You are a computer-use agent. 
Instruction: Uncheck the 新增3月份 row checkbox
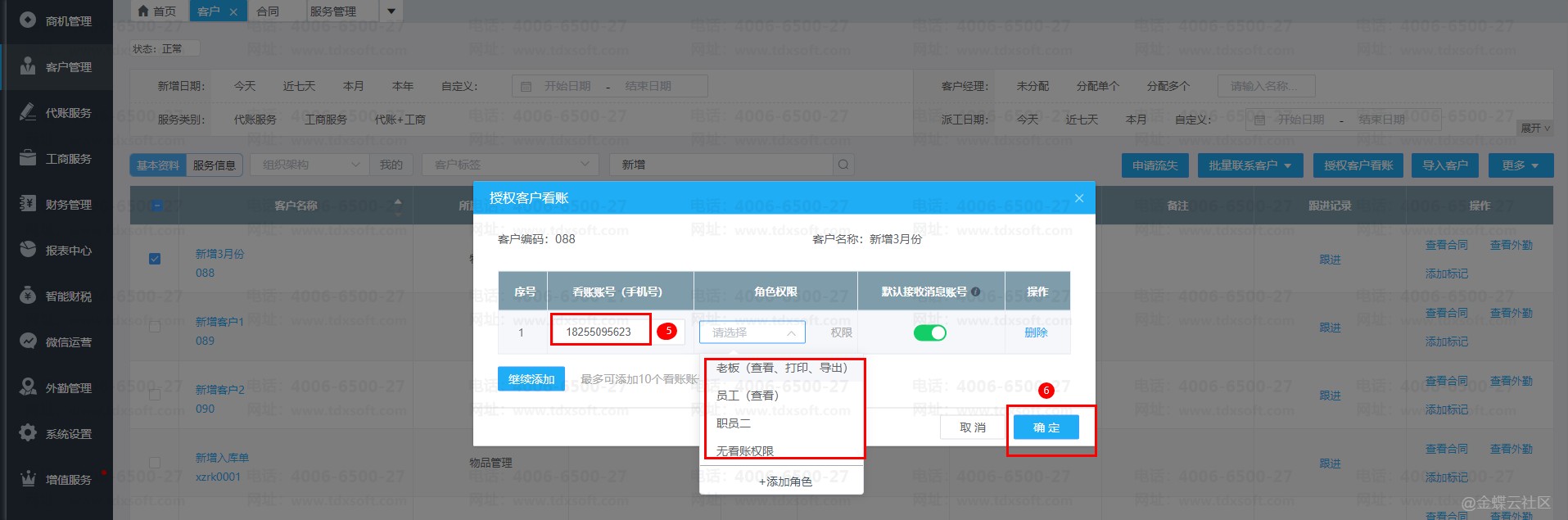(155, 259)
